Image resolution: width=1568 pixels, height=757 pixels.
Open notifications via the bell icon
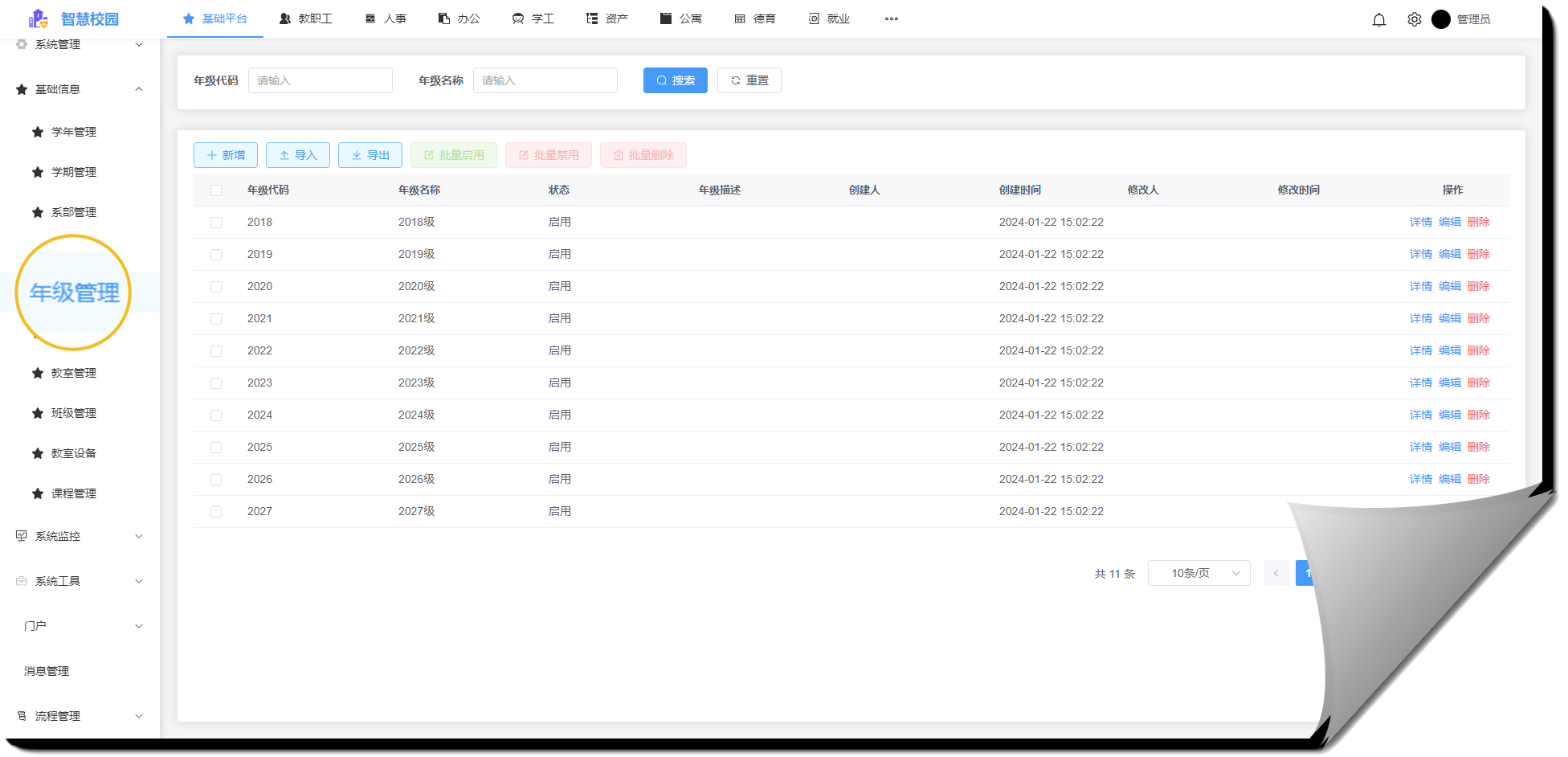point(1379,19)
